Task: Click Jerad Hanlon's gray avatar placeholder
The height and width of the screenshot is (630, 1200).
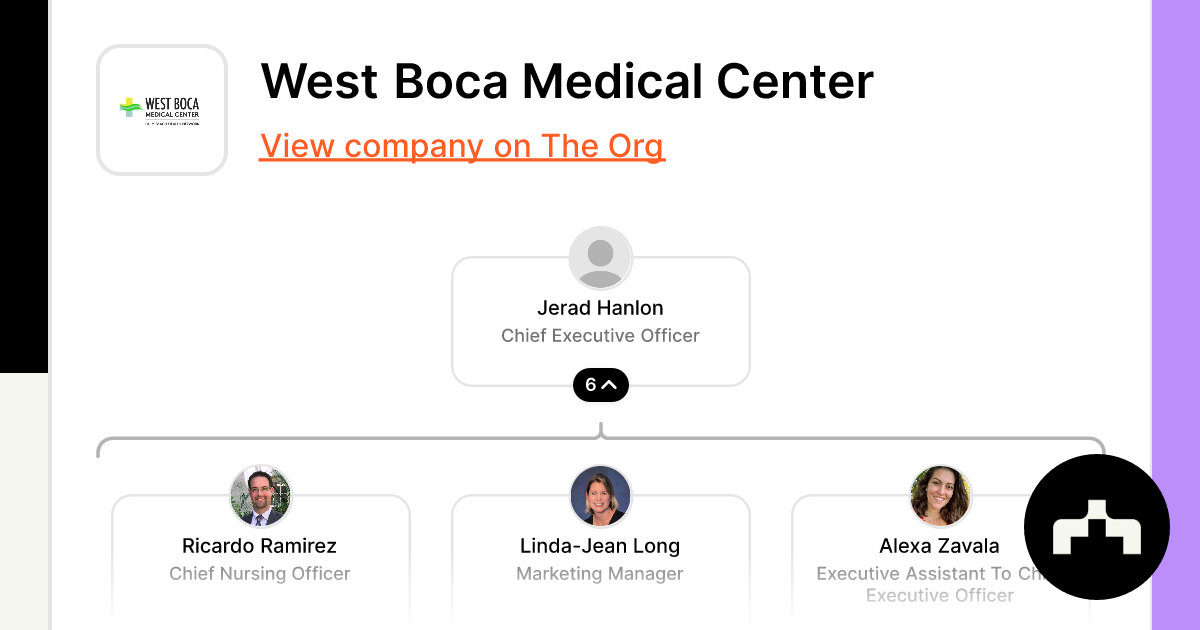Action: 600,257
